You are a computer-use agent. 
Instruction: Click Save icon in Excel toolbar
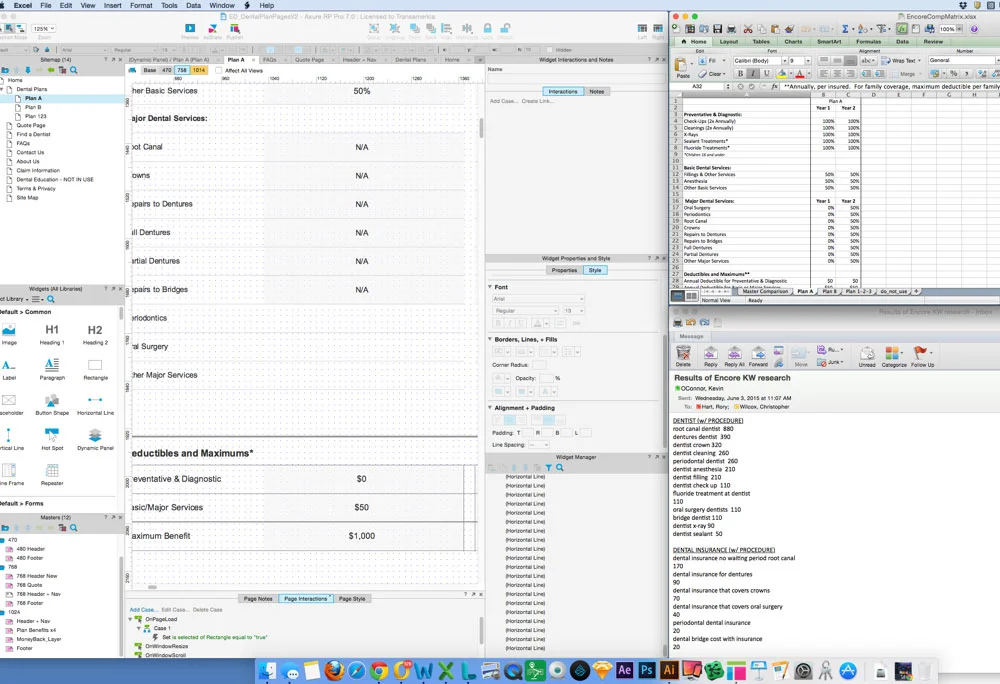pyautogui.click(x=717, y=29)
